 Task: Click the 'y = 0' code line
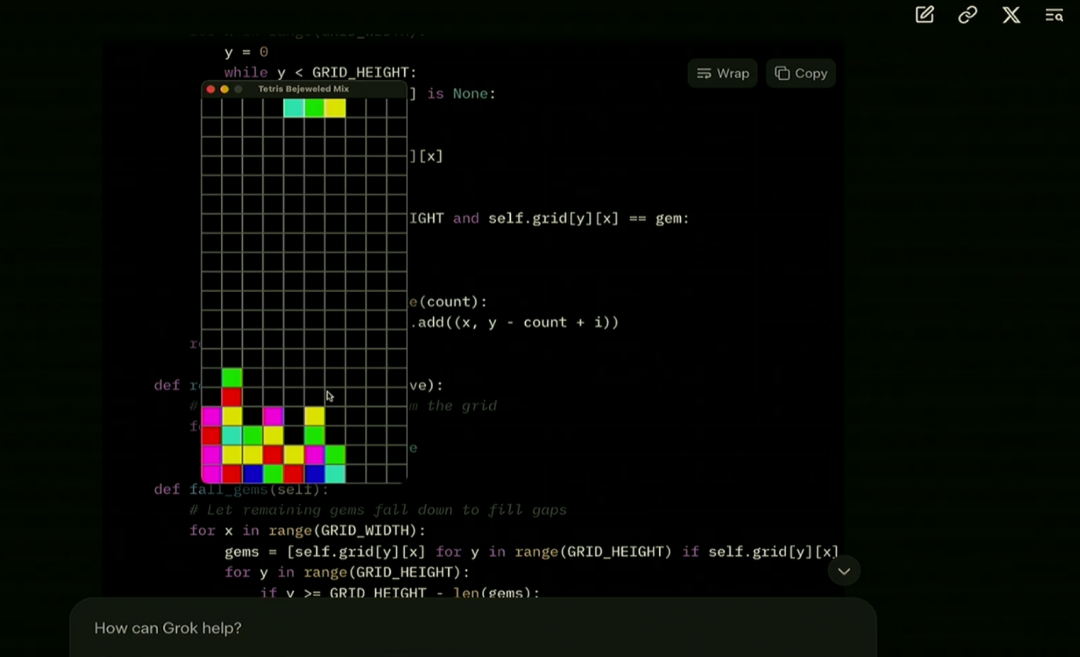[x=246, y=52]
